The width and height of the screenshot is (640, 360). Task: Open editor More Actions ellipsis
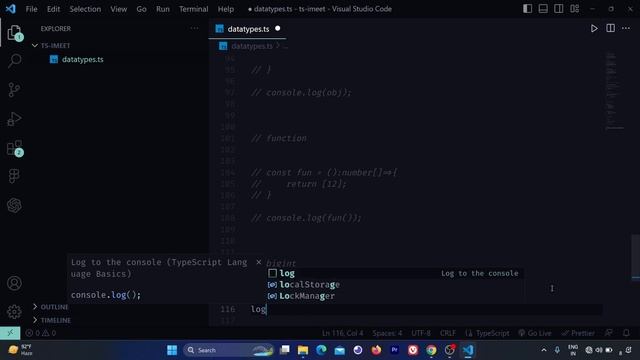[x=626, y=28]
